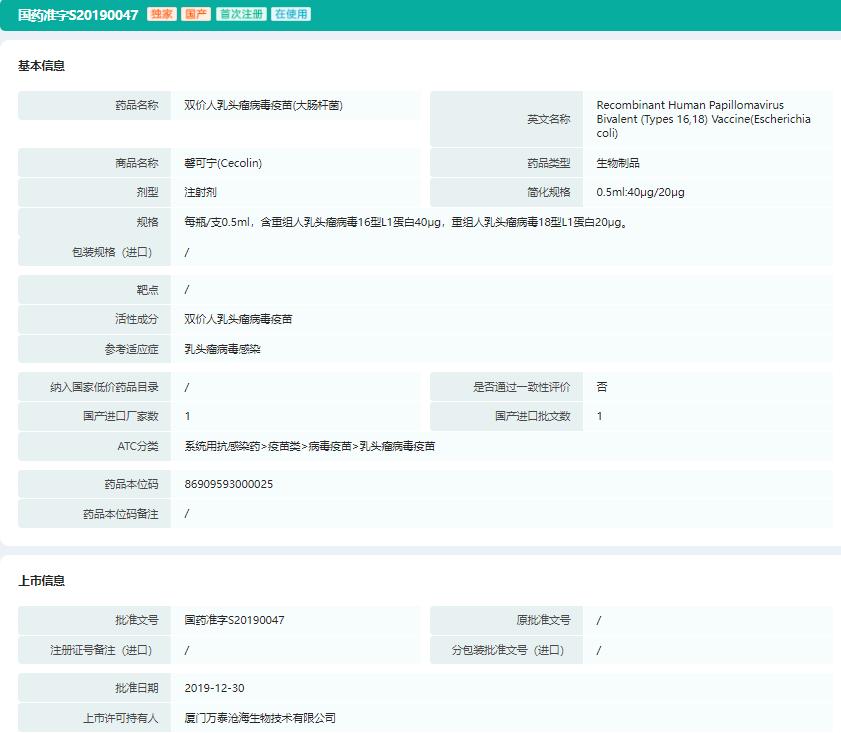The width and height of the screenshot is (841, 733).
Task: Click dosage form value 注射剂
Action: (201, 192)
